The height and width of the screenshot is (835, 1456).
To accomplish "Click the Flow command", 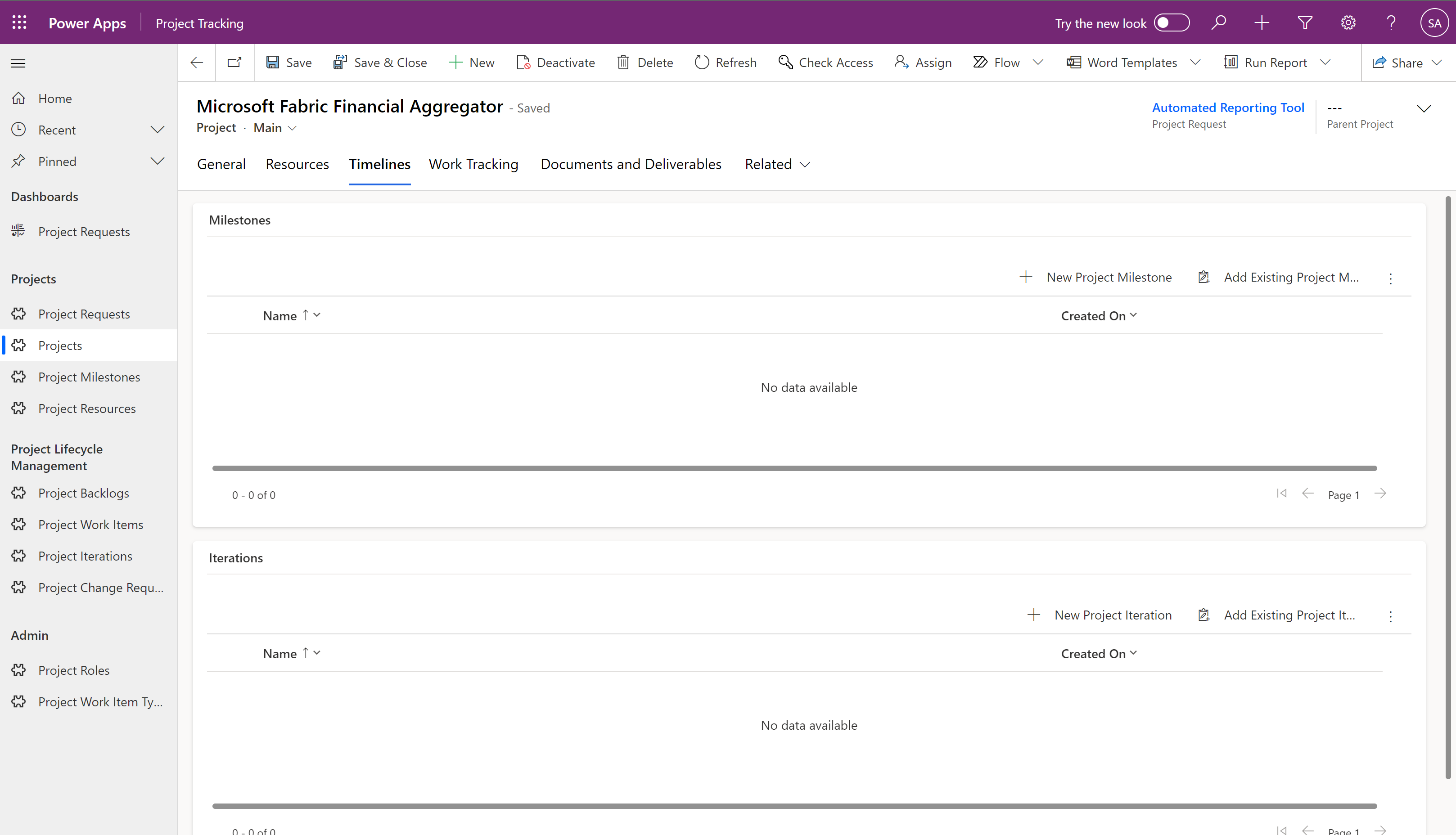I will [x=997, y=63].
